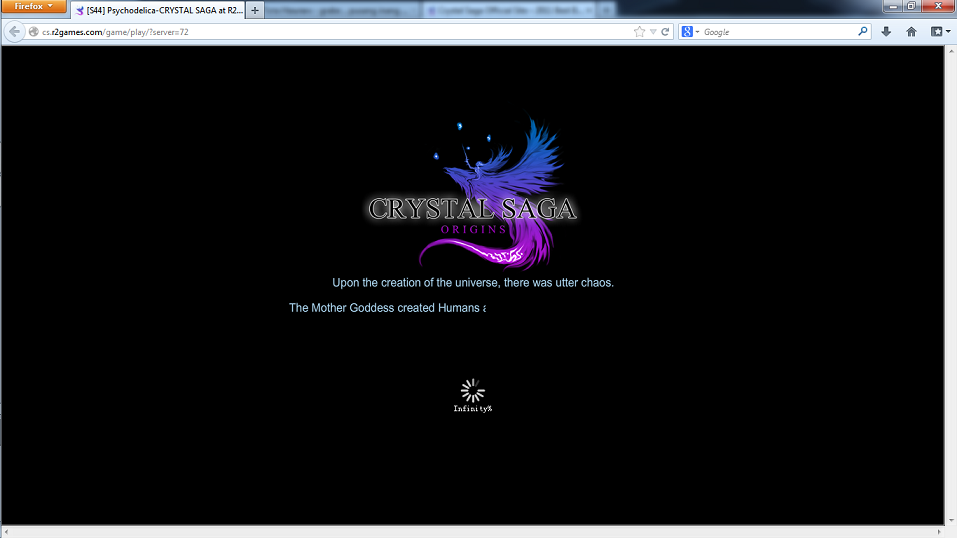
Task: Click the search magnifier icon
Action: (863, 32)
